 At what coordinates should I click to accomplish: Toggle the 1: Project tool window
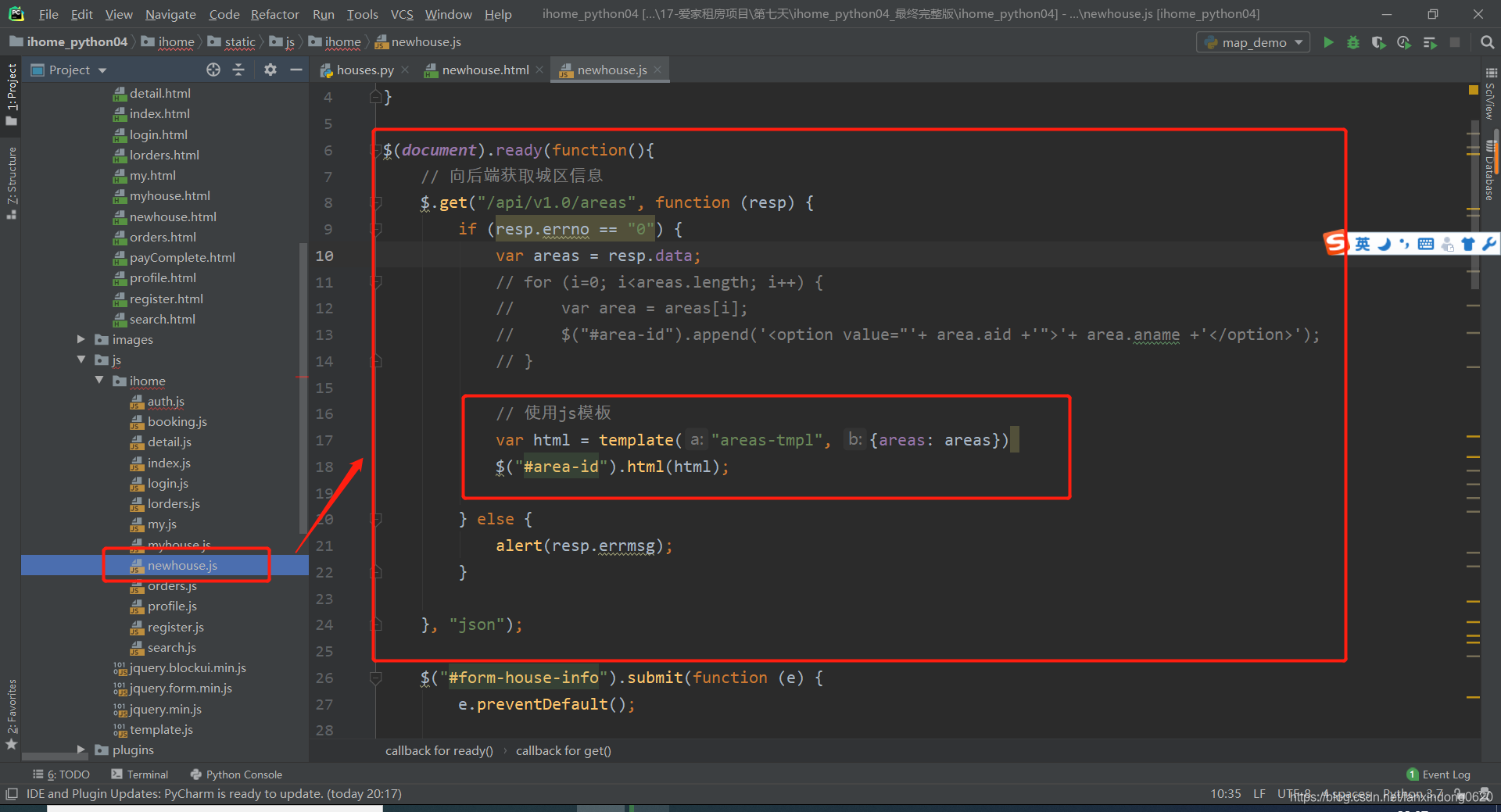pos(11,94)
